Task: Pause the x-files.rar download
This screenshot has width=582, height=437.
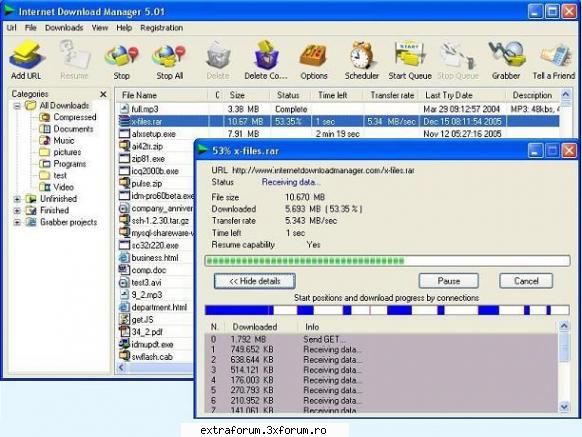Action: 448,281
